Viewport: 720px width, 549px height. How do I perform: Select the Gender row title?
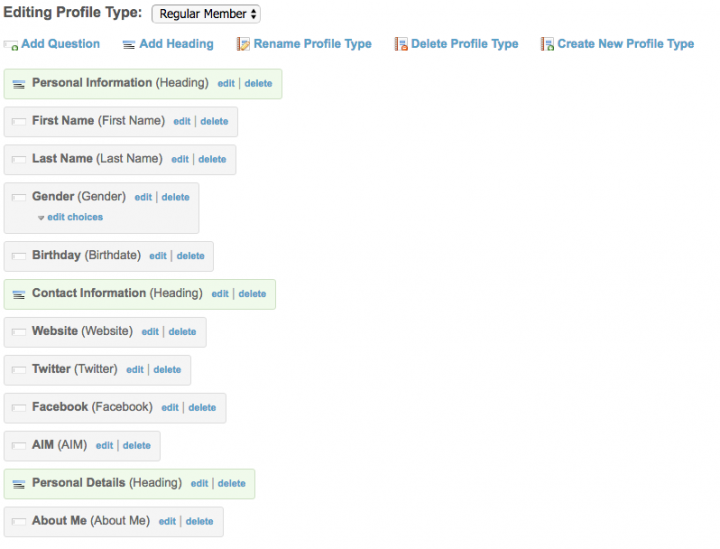tap(53, 196)
